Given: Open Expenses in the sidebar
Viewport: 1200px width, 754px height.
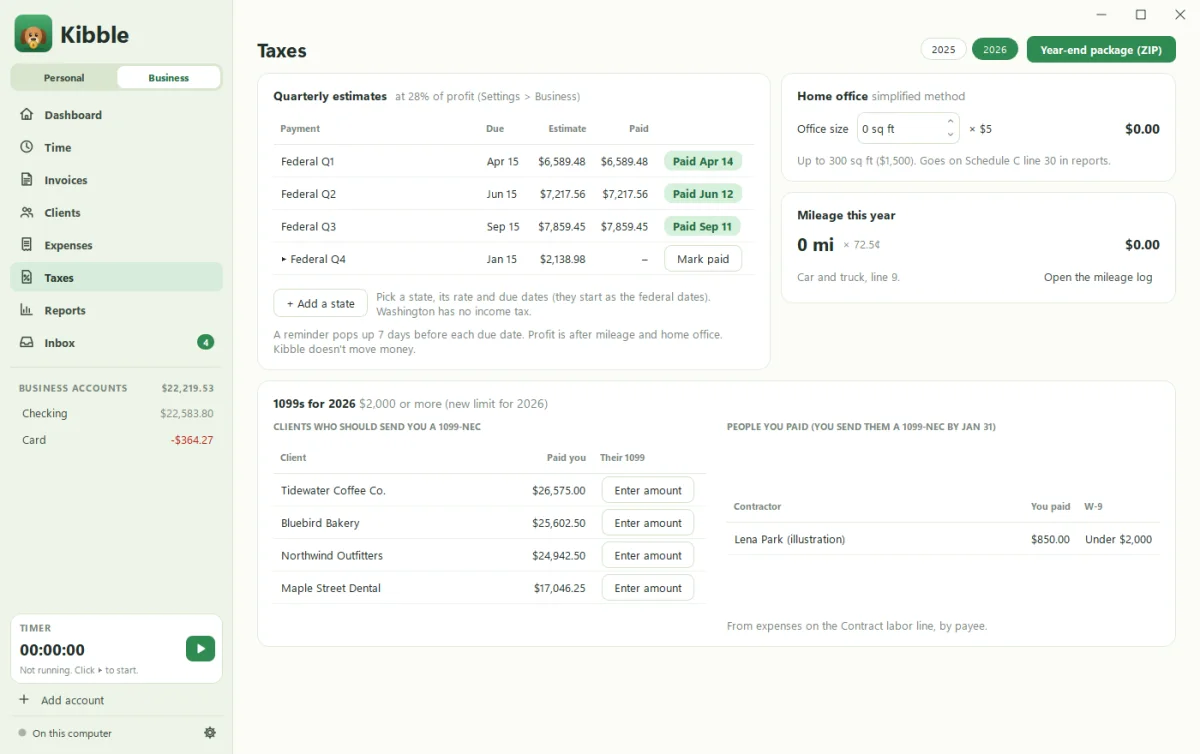Looking at the screenshot, I should 116,245.
